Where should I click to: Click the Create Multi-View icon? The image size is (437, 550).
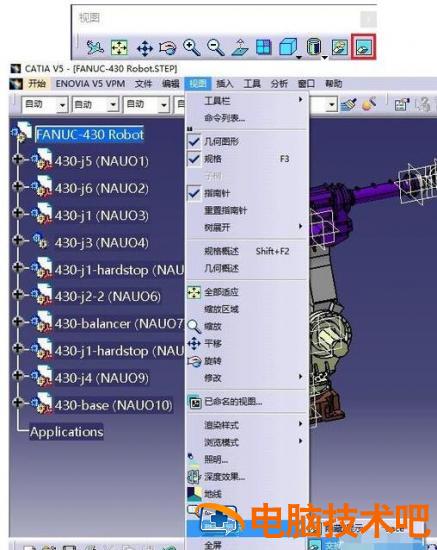(x=264, y=47)
